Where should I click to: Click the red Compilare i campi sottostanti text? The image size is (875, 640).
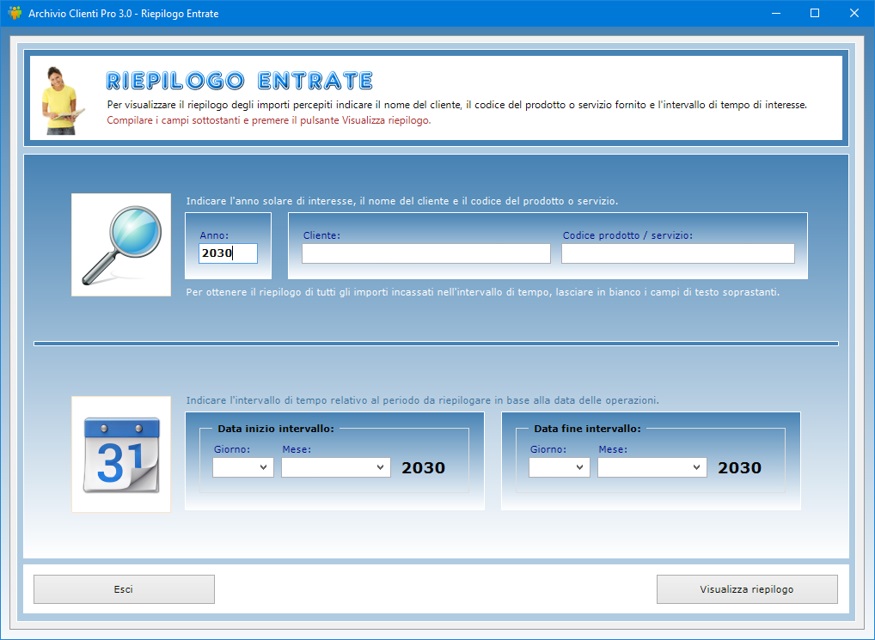268,120
